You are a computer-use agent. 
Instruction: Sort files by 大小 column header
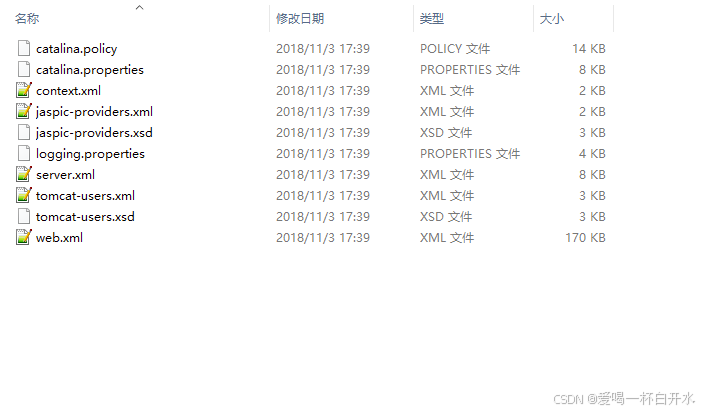point(552,18)
